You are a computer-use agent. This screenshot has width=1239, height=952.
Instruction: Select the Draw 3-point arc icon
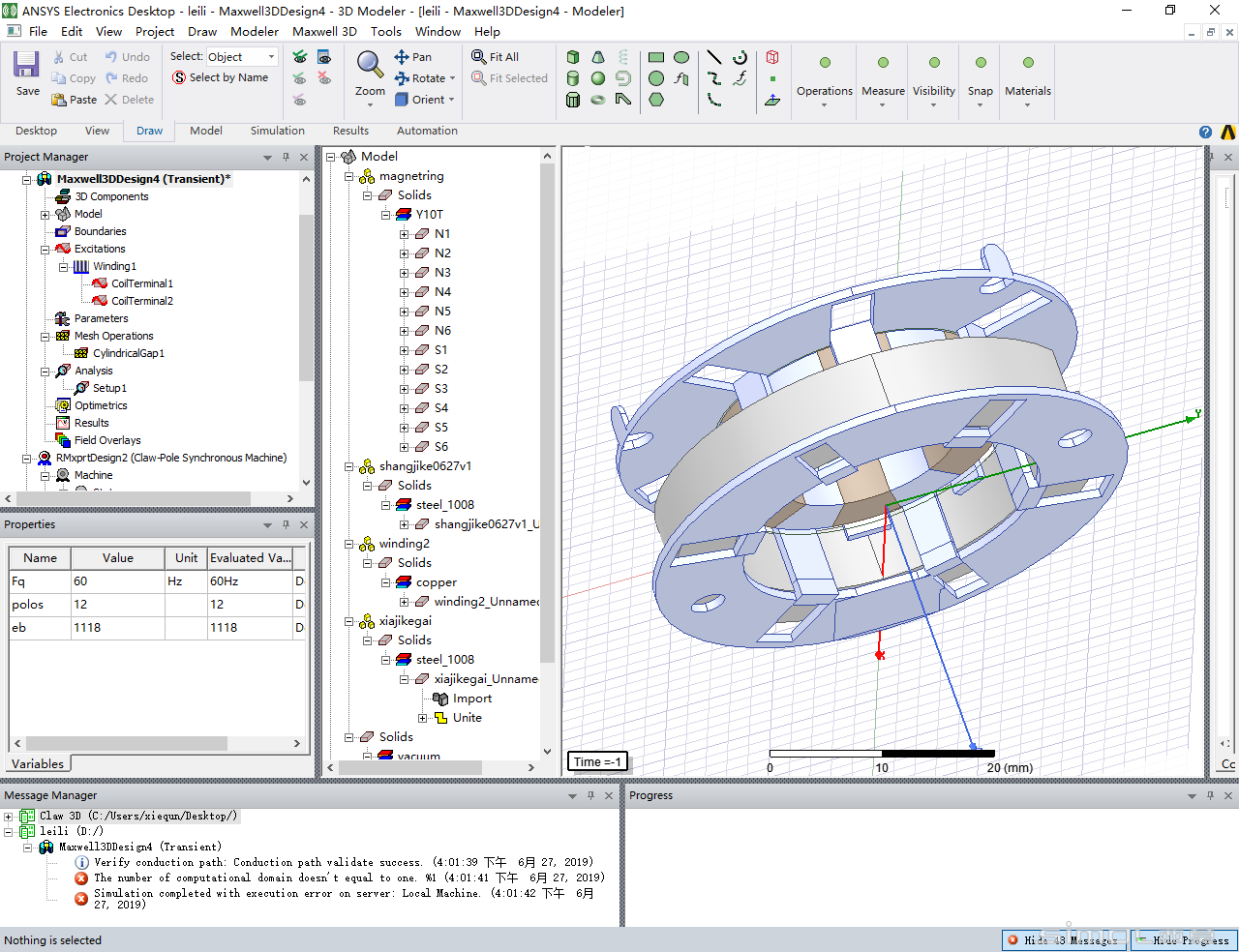pyautogui.click(x=740, y=57)
